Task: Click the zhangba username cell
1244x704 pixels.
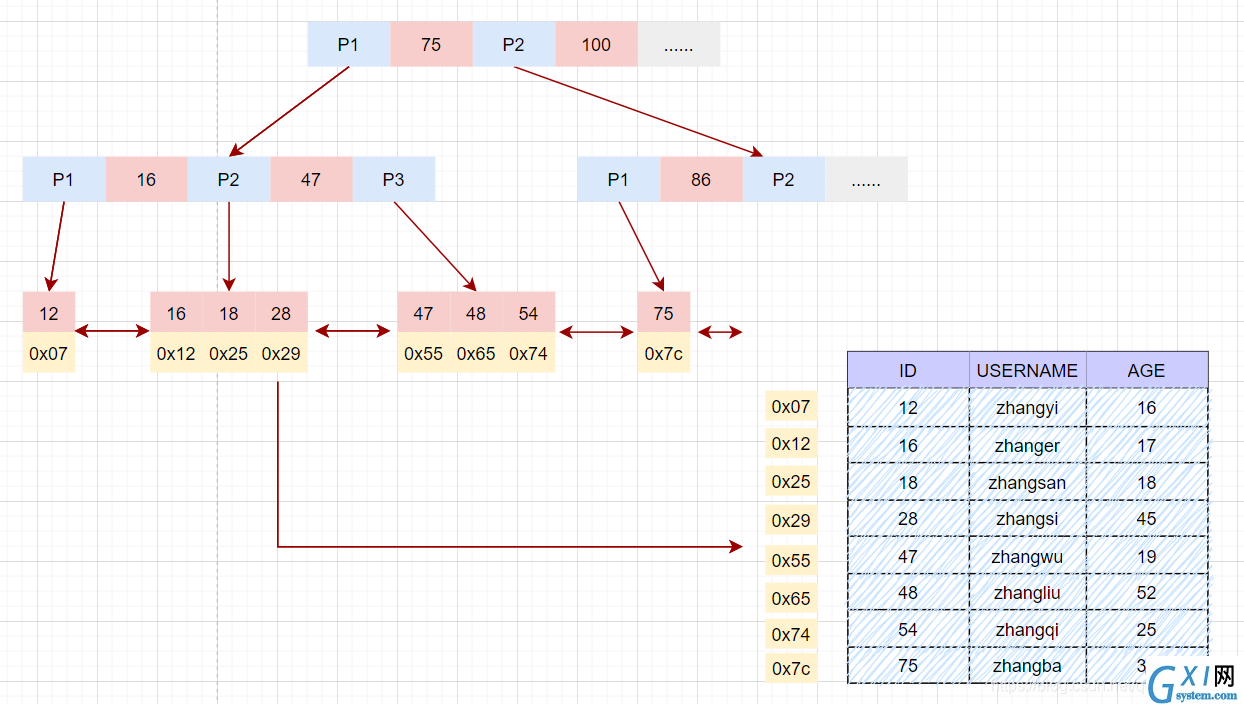Action: pos(1027,666)
